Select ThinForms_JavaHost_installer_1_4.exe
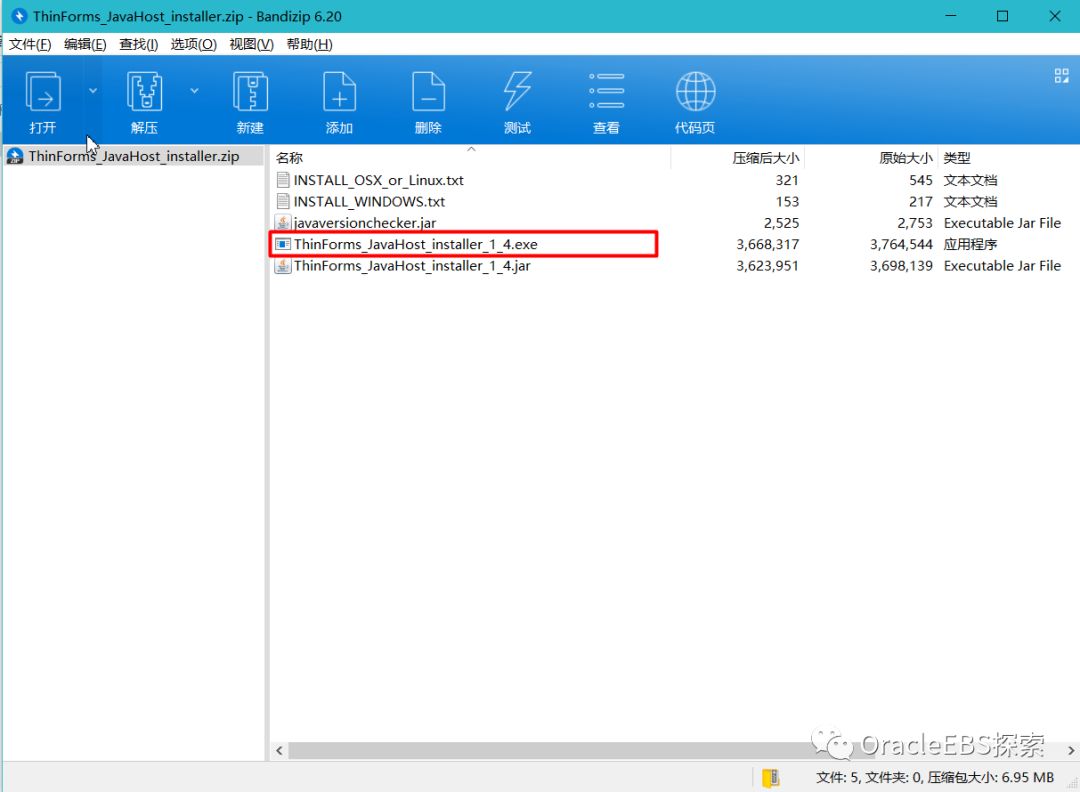 coord(415,244)
